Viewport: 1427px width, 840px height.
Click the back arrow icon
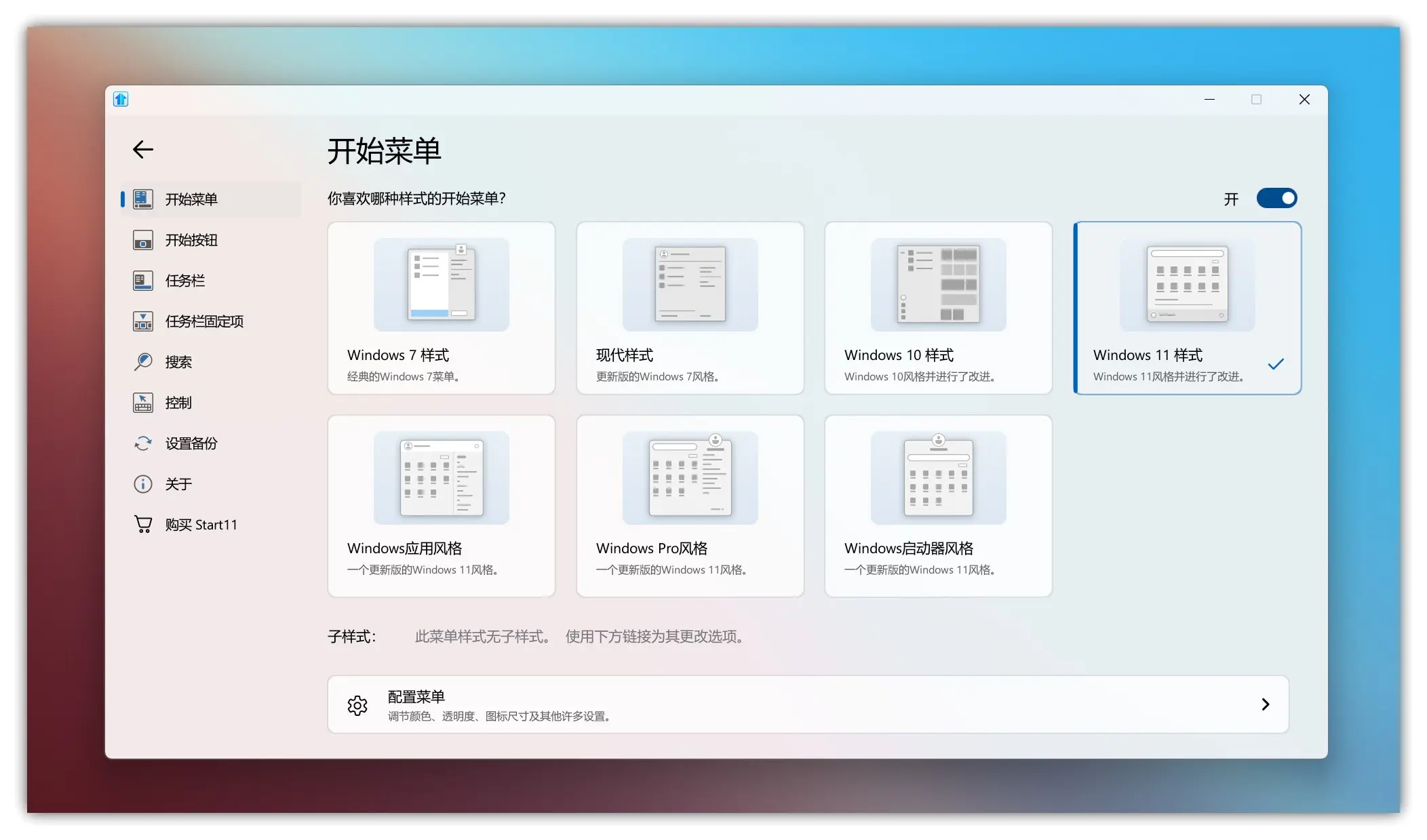point(143,149)
